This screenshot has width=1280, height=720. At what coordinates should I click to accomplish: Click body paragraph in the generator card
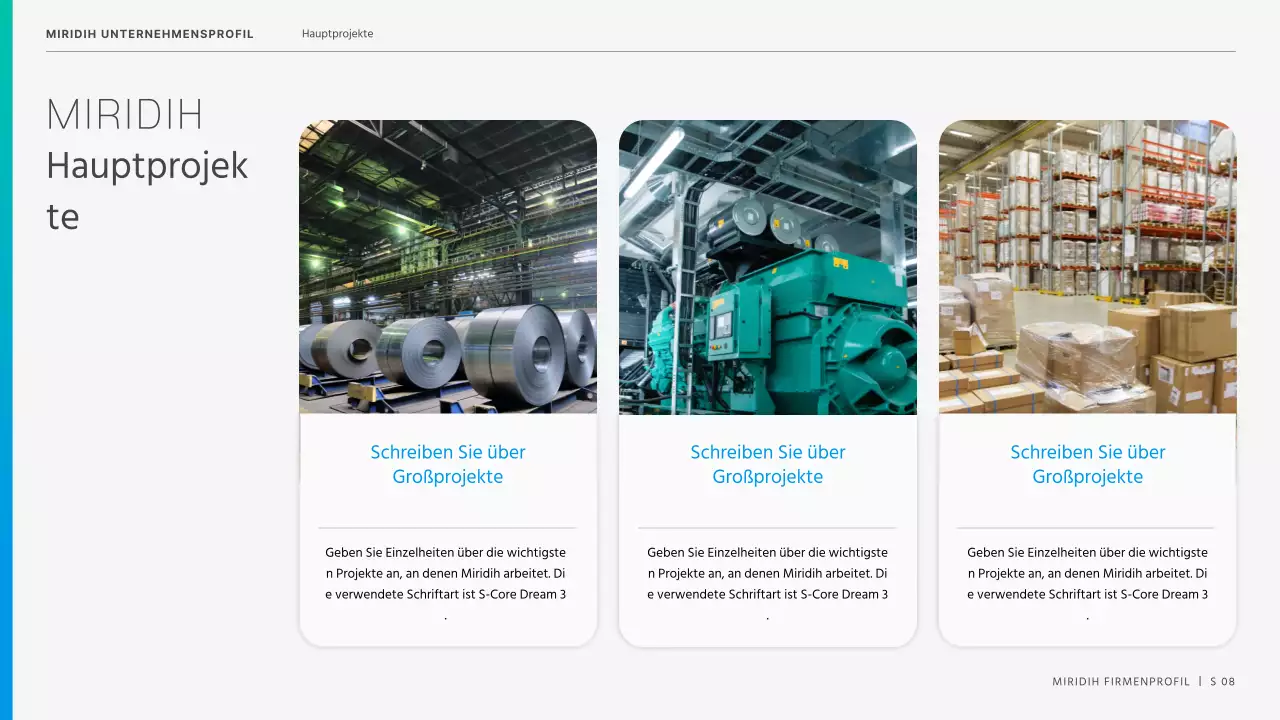[x=767, y=583]
